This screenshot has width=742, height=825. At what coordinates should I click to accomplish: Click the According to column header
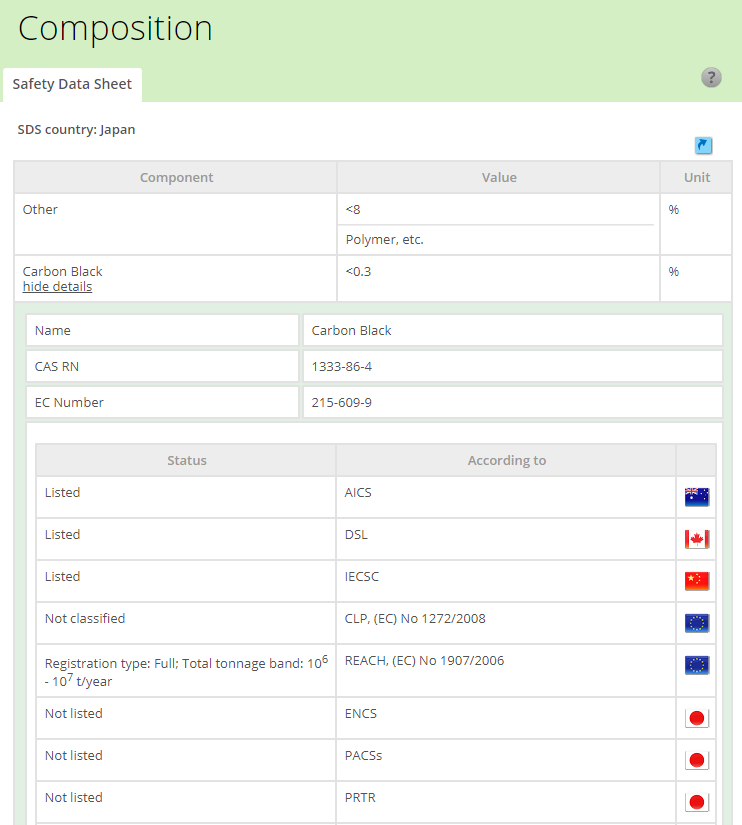[x=506, y=461]
